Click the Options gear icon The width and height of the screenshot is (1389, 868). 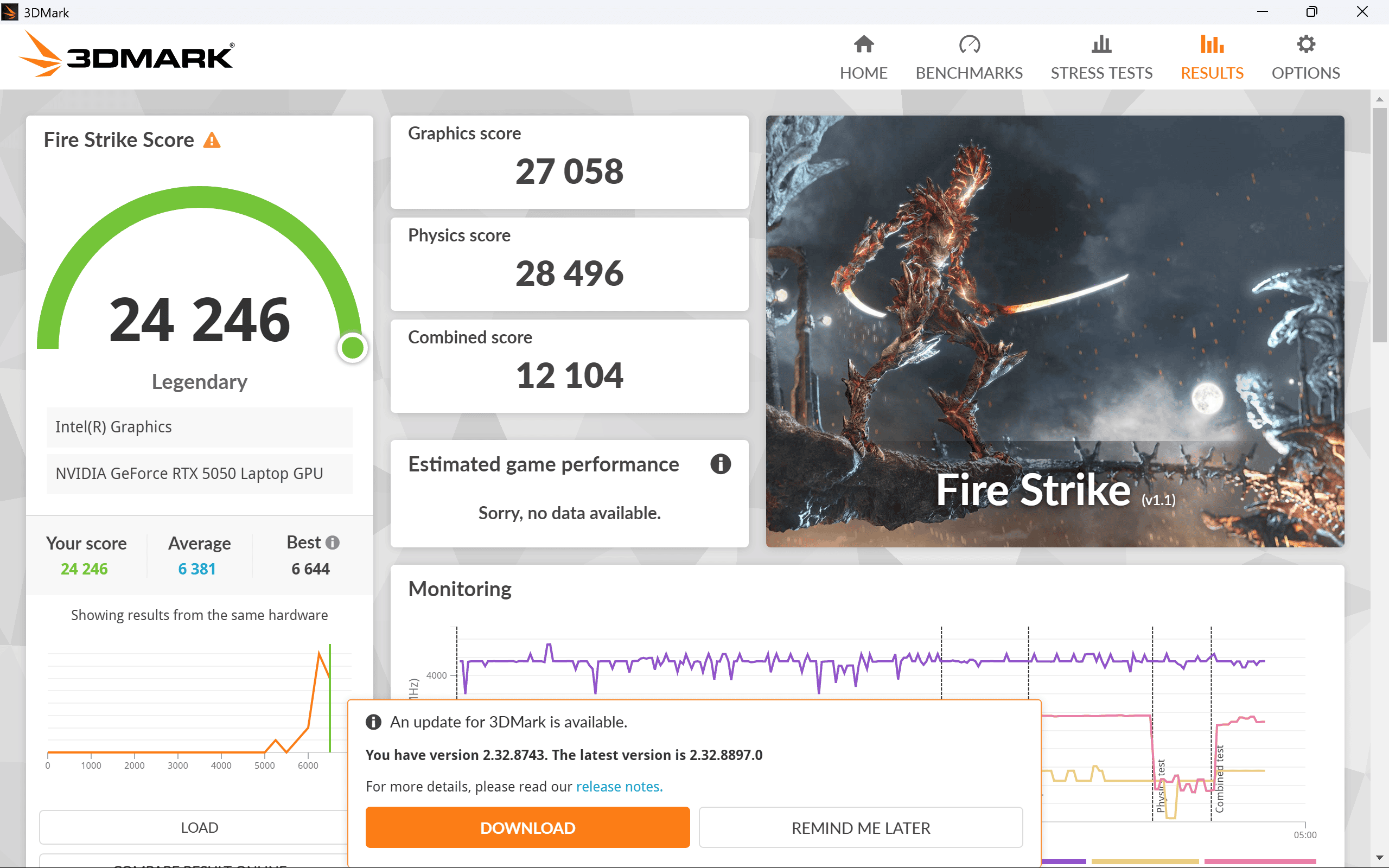pyautogui.click(x=1306, y=44)
